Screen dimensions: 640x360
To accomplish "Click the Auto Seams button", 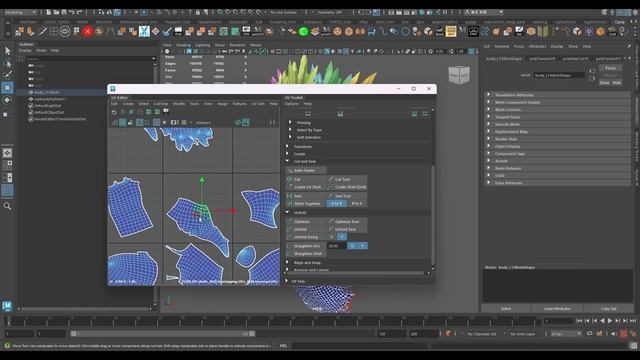I will click(306, 170).
